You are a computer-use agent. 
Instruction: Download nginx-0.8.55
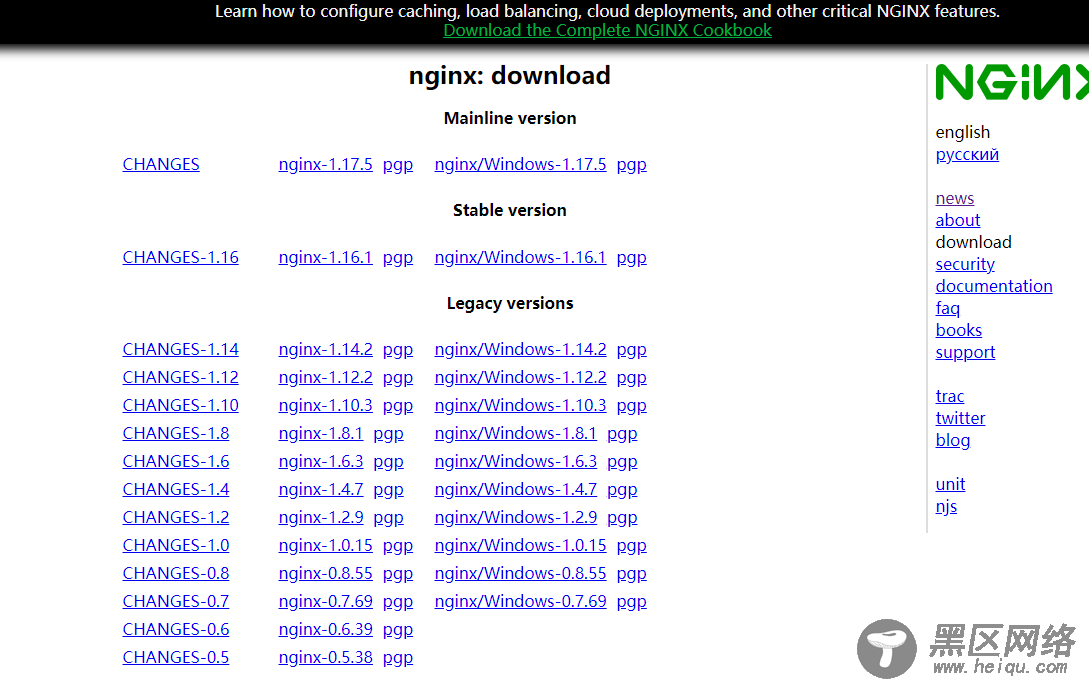click(325, 574)
